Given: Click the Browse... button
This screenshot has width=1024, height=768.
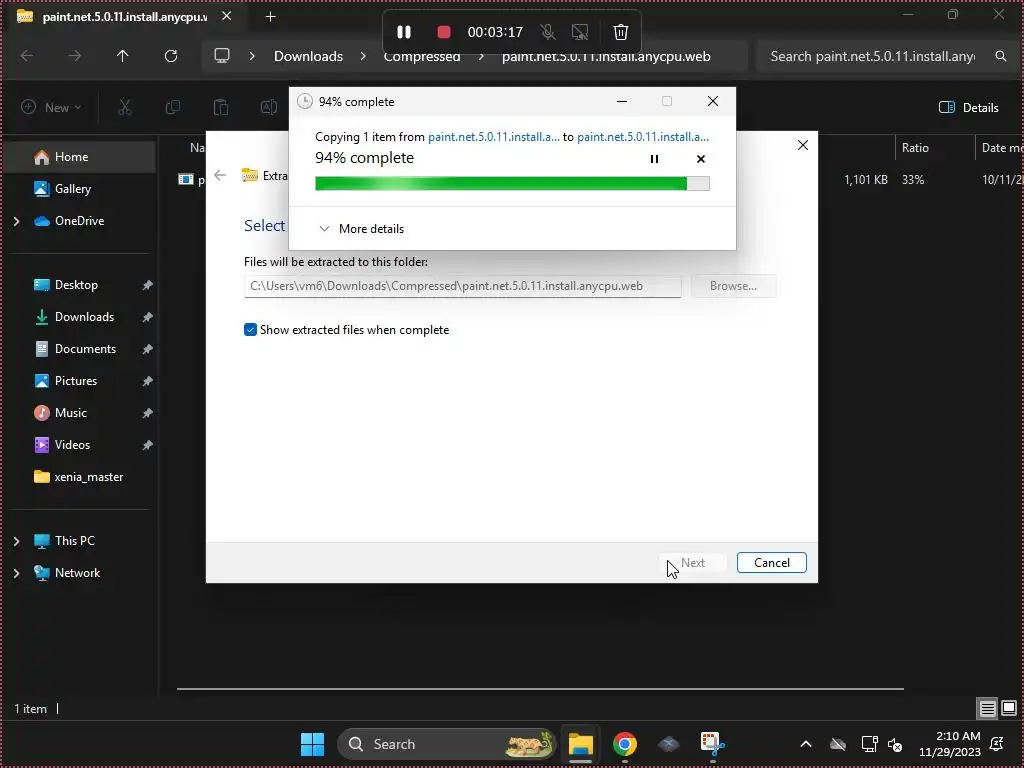Looking at the screenshot, I should [733, 286].
